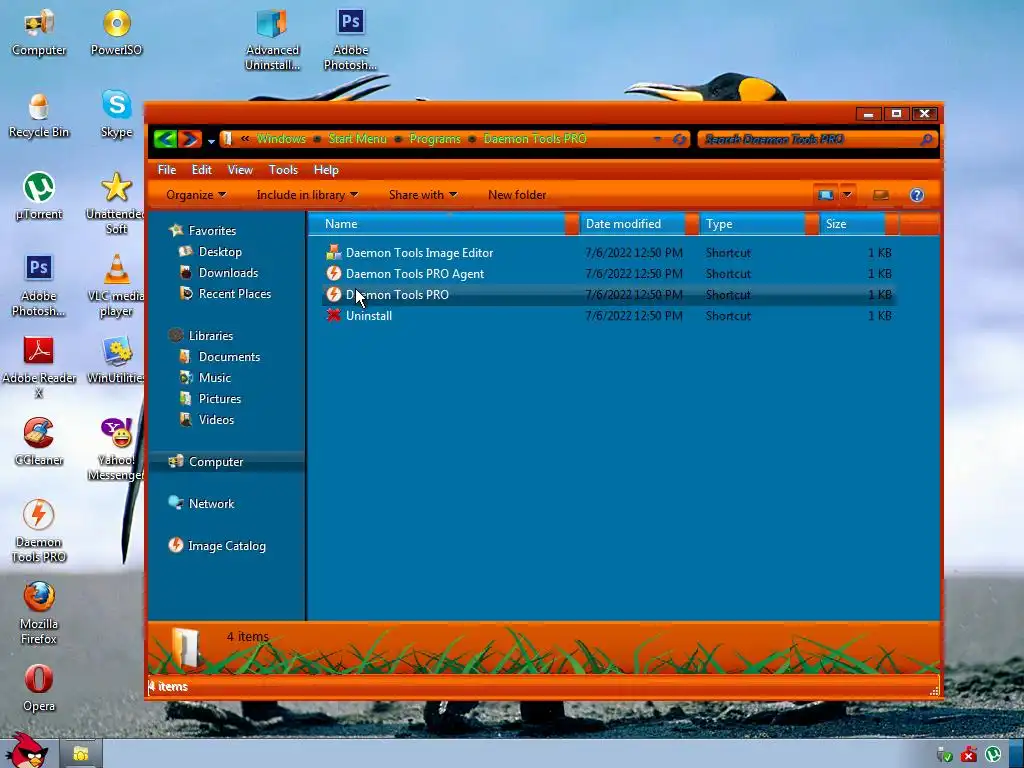Click the Forward navigation arrow in Explorer
The height and width of the screenshot is (768, 1024).
[189, 138]
